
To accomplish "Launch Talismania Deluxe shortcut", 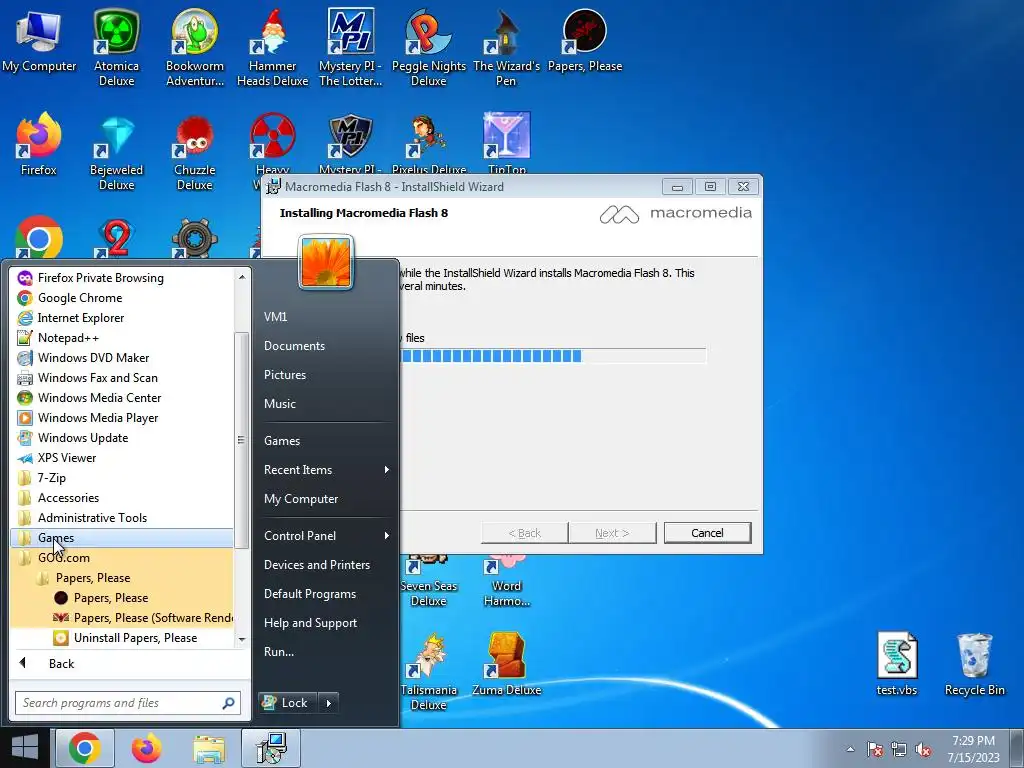I will coord(428,671).
